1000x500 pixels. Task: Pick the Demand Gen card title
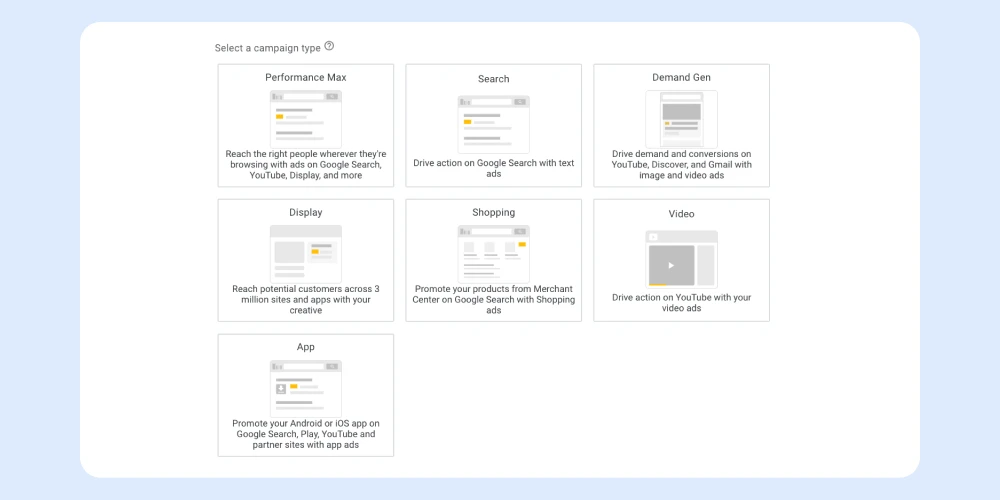[x=681, y=77]
